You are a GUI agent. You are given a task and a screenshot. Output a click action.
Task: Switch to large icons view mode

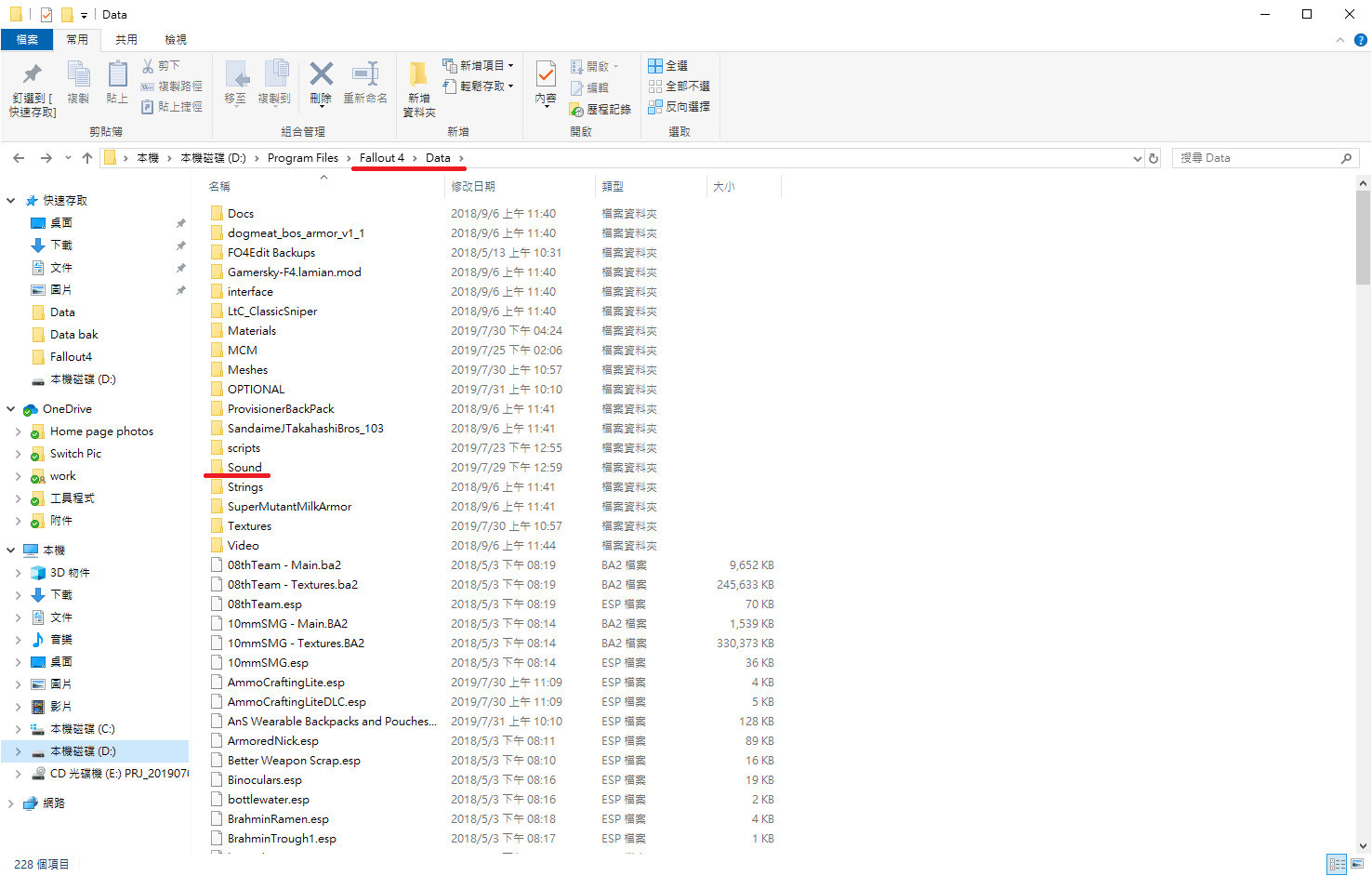[x=1357, y=865]
